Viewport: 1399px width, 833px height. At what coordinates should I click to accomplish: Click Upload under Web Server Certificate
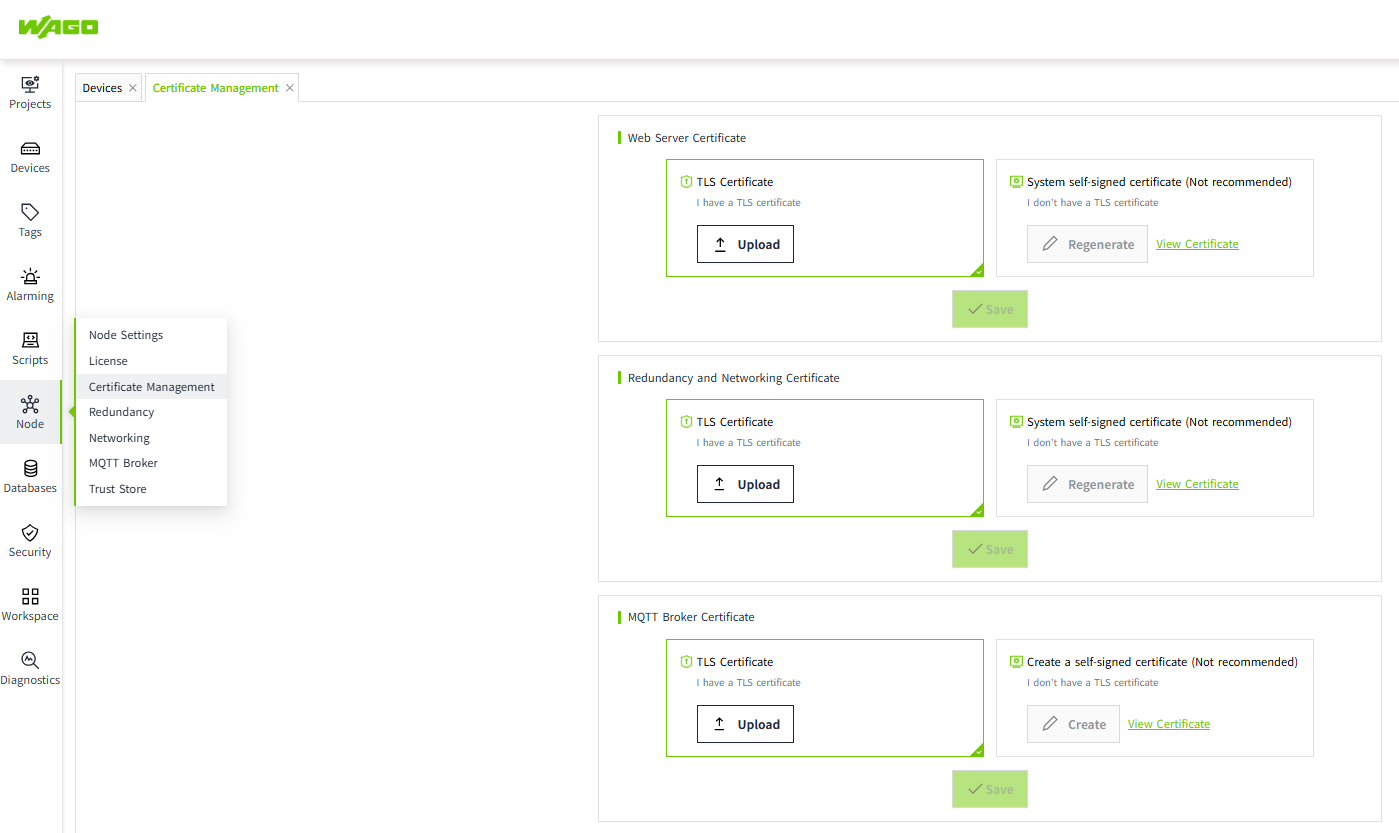click(x=745, y=244)
